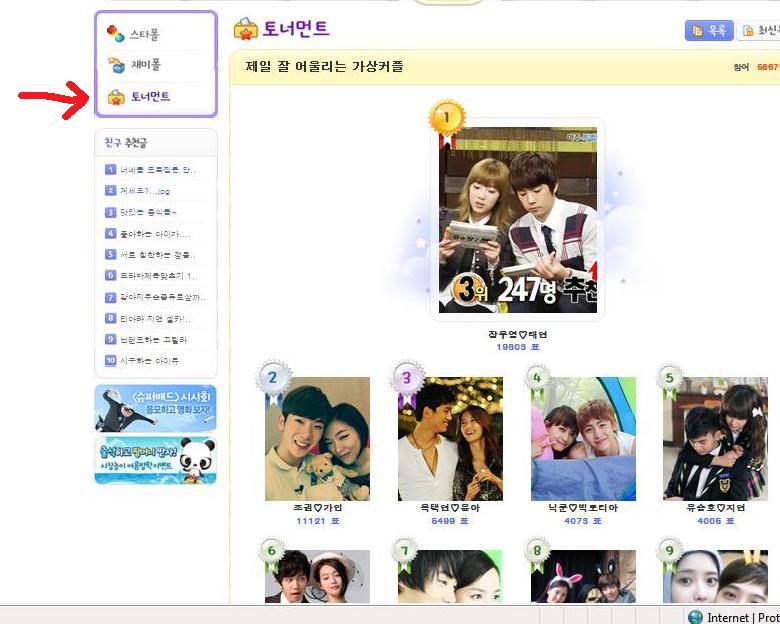Click the 유승호♡지연 name link
Image resolution: width=780 pixels, height=624 pixels.
coord(715,508)
